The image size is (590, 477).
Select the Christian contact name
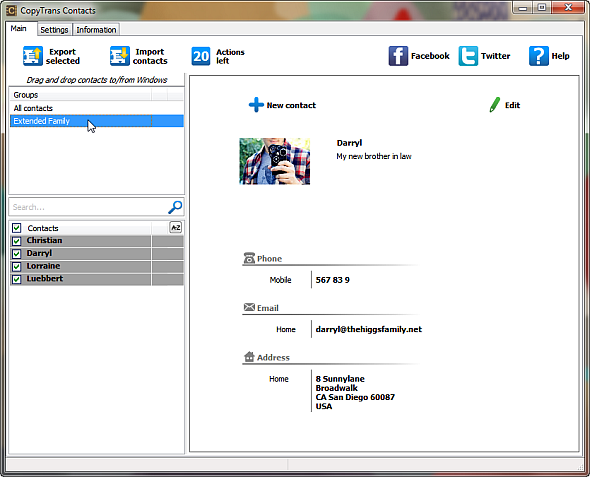coord(44,240)
